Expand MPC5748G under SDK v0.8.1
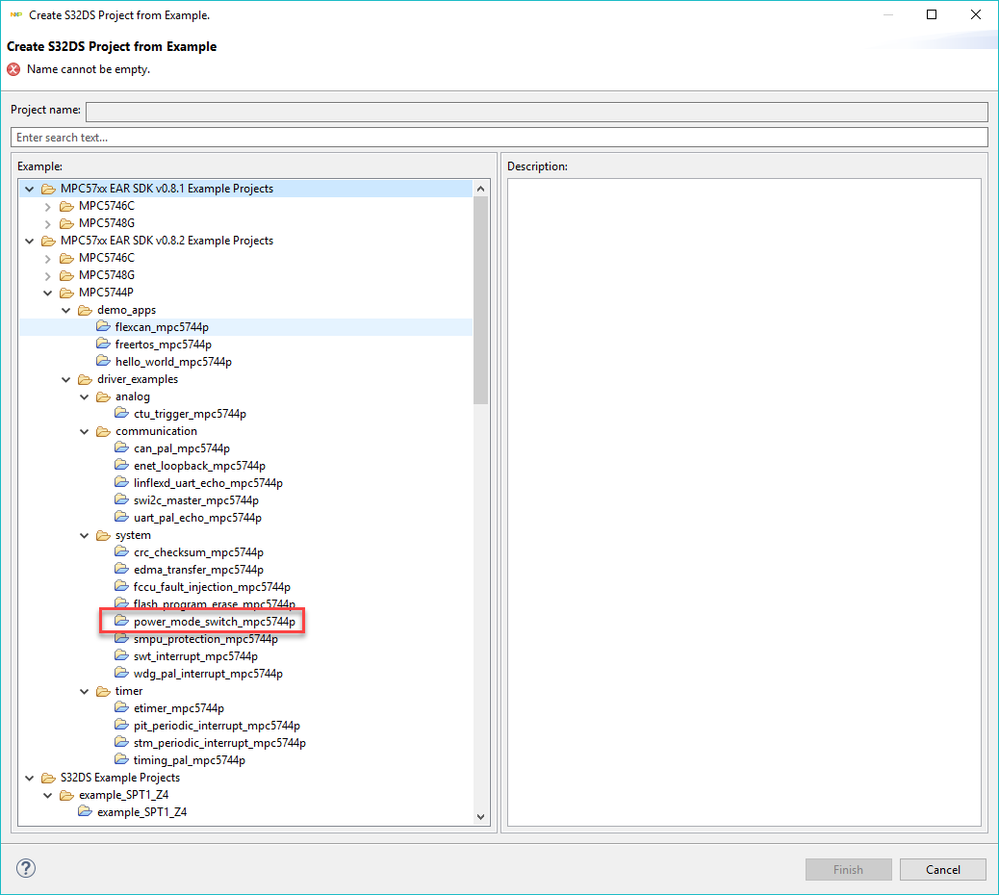The width and height of the screenshot is (999, 895). [48, 224]
